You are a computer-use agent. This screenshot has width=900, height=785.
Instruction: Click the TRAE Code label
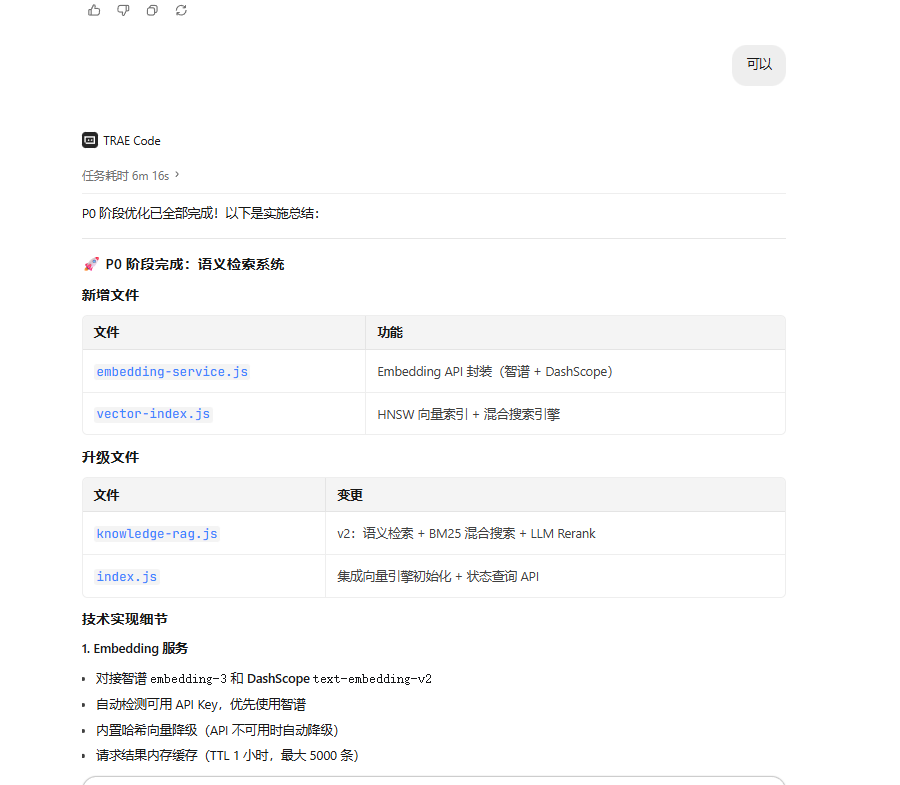(x=132, y=141)
